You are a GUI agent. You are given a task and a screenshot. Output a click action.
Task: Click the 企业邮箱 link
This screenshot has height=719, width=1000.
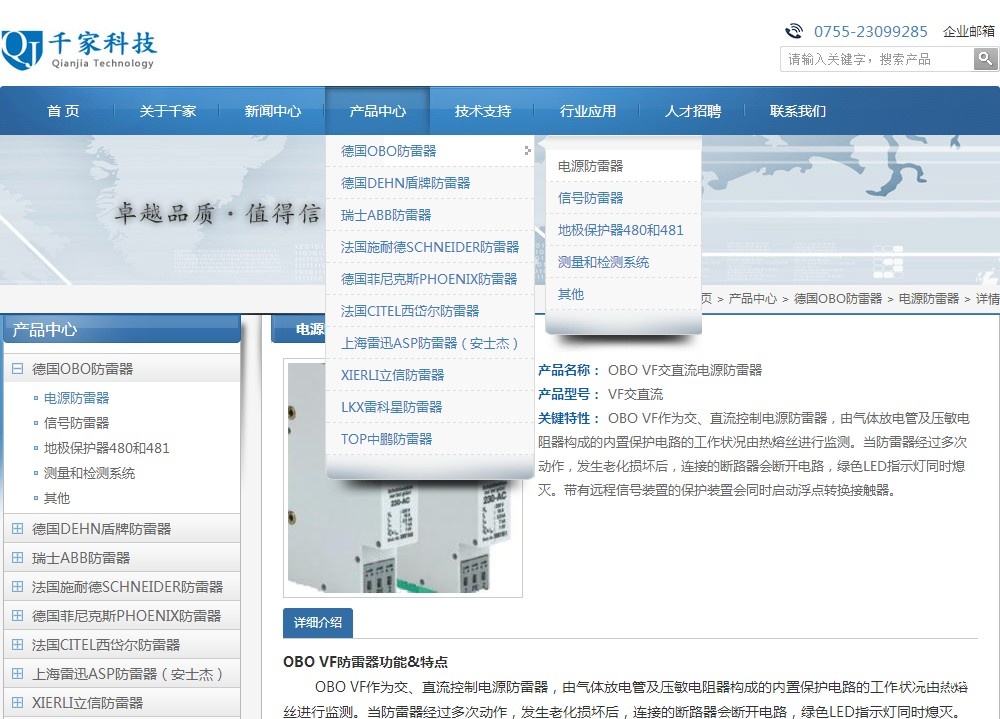pos(969,32)
